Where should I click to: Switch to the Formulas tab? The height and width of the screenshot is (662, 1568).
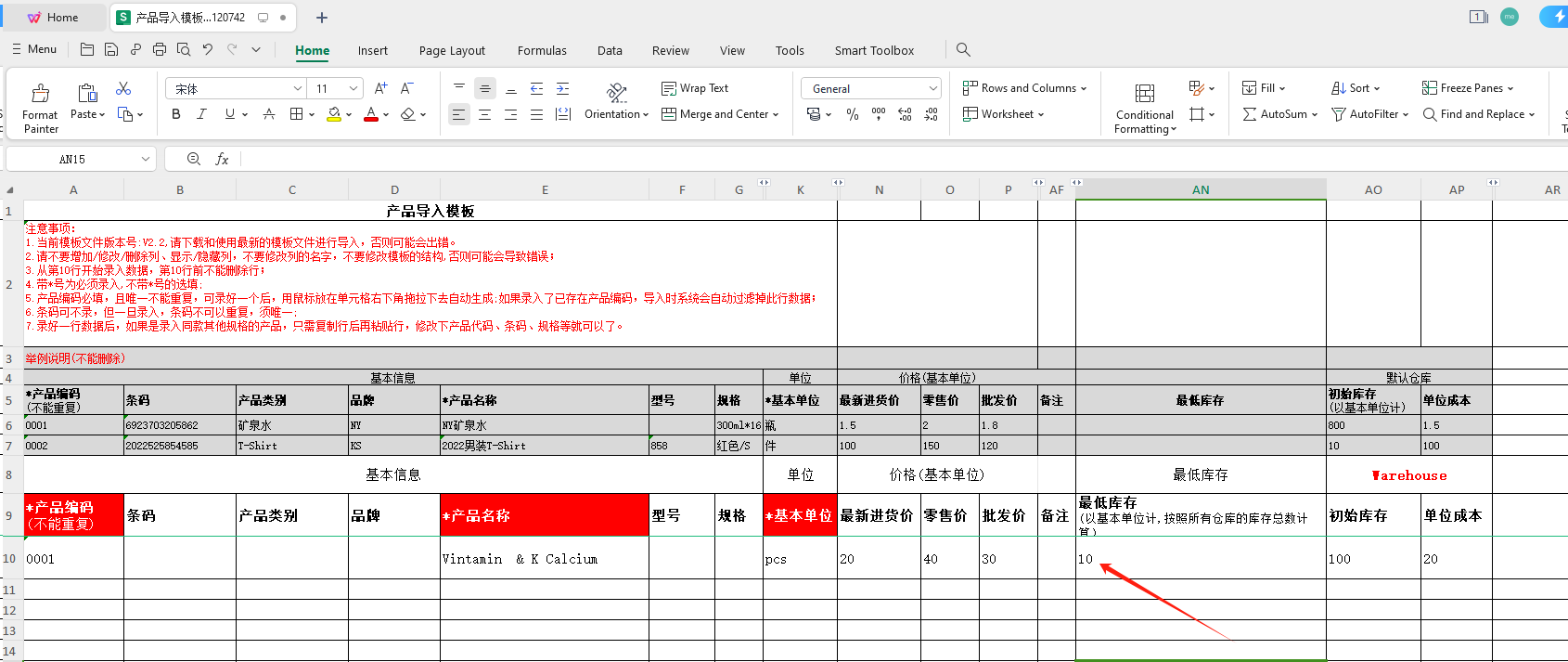pos(542,51)
